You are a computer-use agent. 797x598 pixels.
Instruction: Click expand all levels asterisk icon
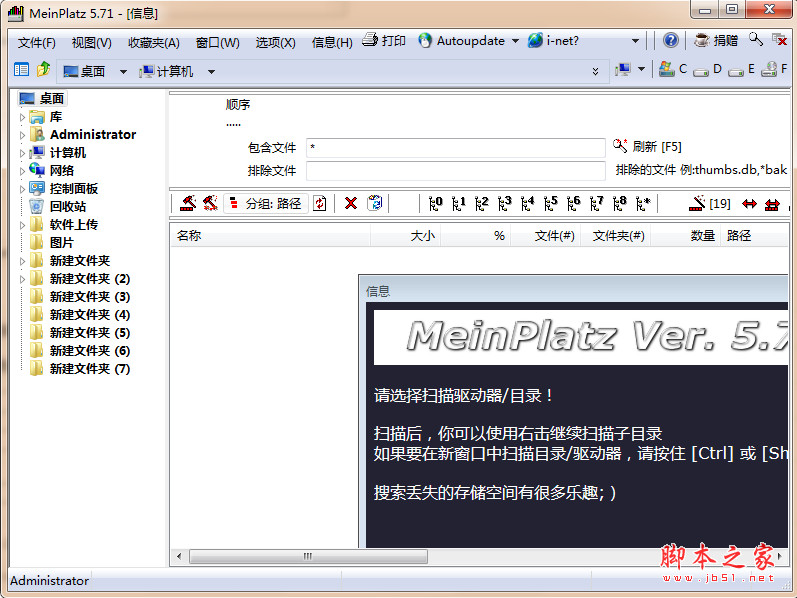[x=643, y=203]
